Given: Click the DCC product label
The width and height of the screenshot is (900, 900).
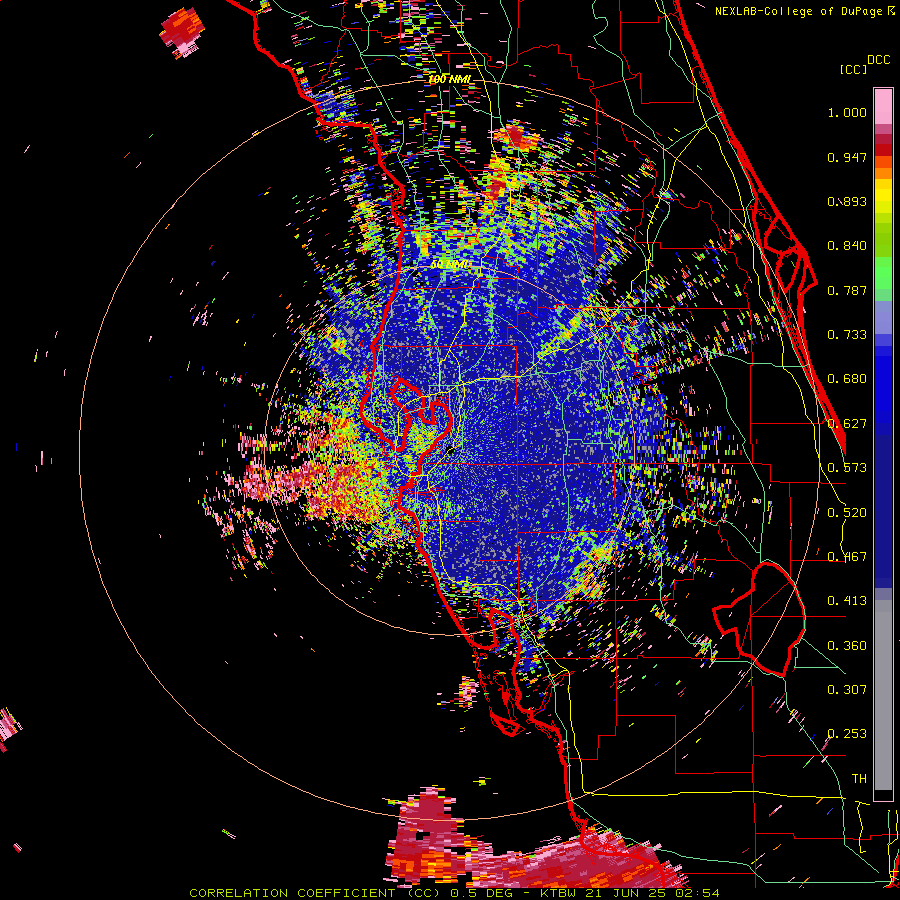Looking at the screenshot, I should (878, 60).
